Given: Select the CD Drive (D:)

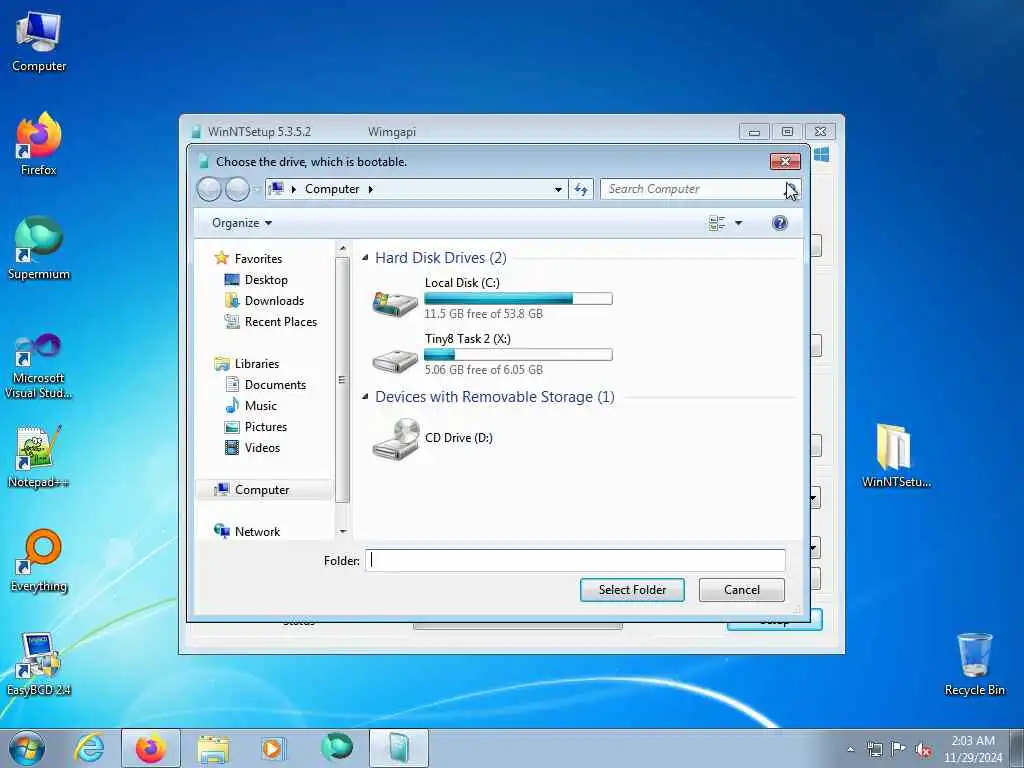Looking at the screenshot, I should (432, 438).
